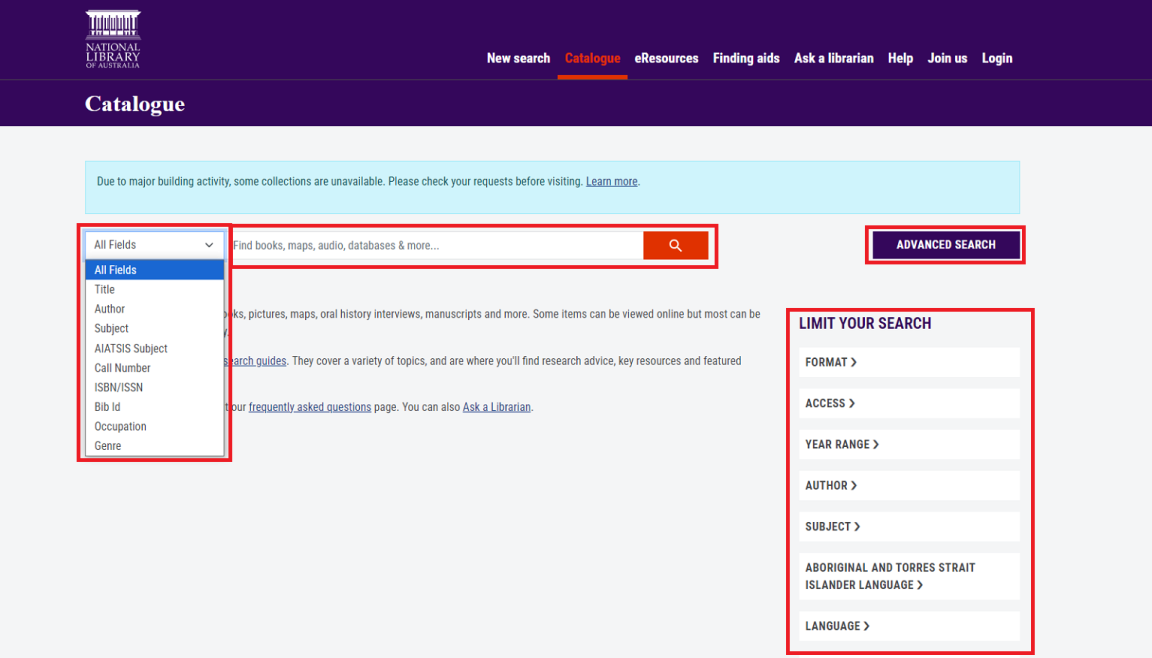Collapse the All Fields search dropdown
This screenshot has width=1152, height=658.
(154, 245)
